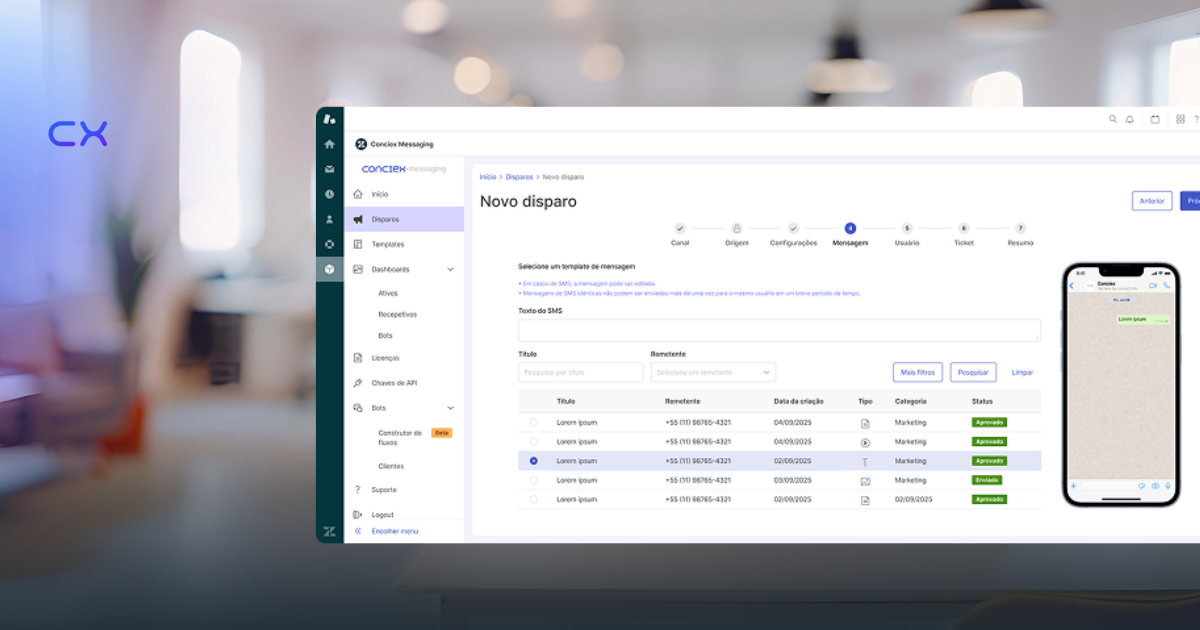Screen dimensions: 1200x630
Task: Open the apps grid icon in the top bar
Action: click(x=1180, y=119)
